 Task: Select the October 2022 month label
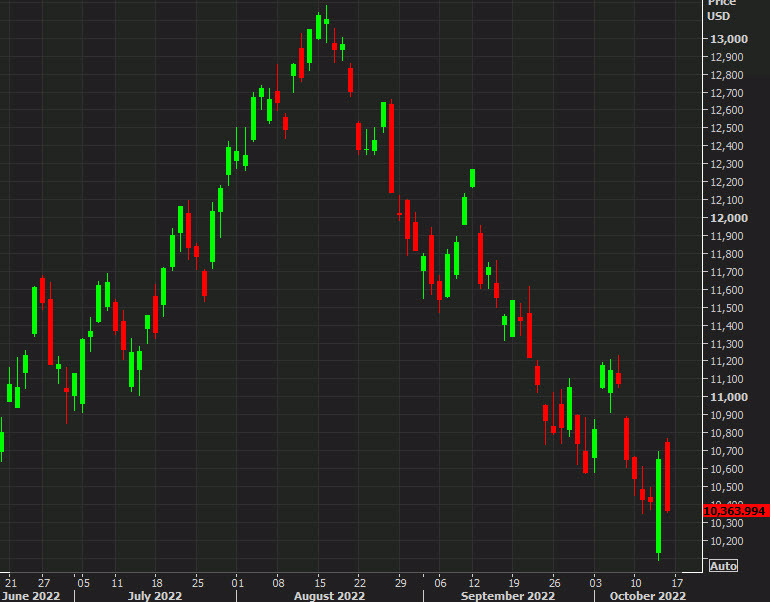648,596
